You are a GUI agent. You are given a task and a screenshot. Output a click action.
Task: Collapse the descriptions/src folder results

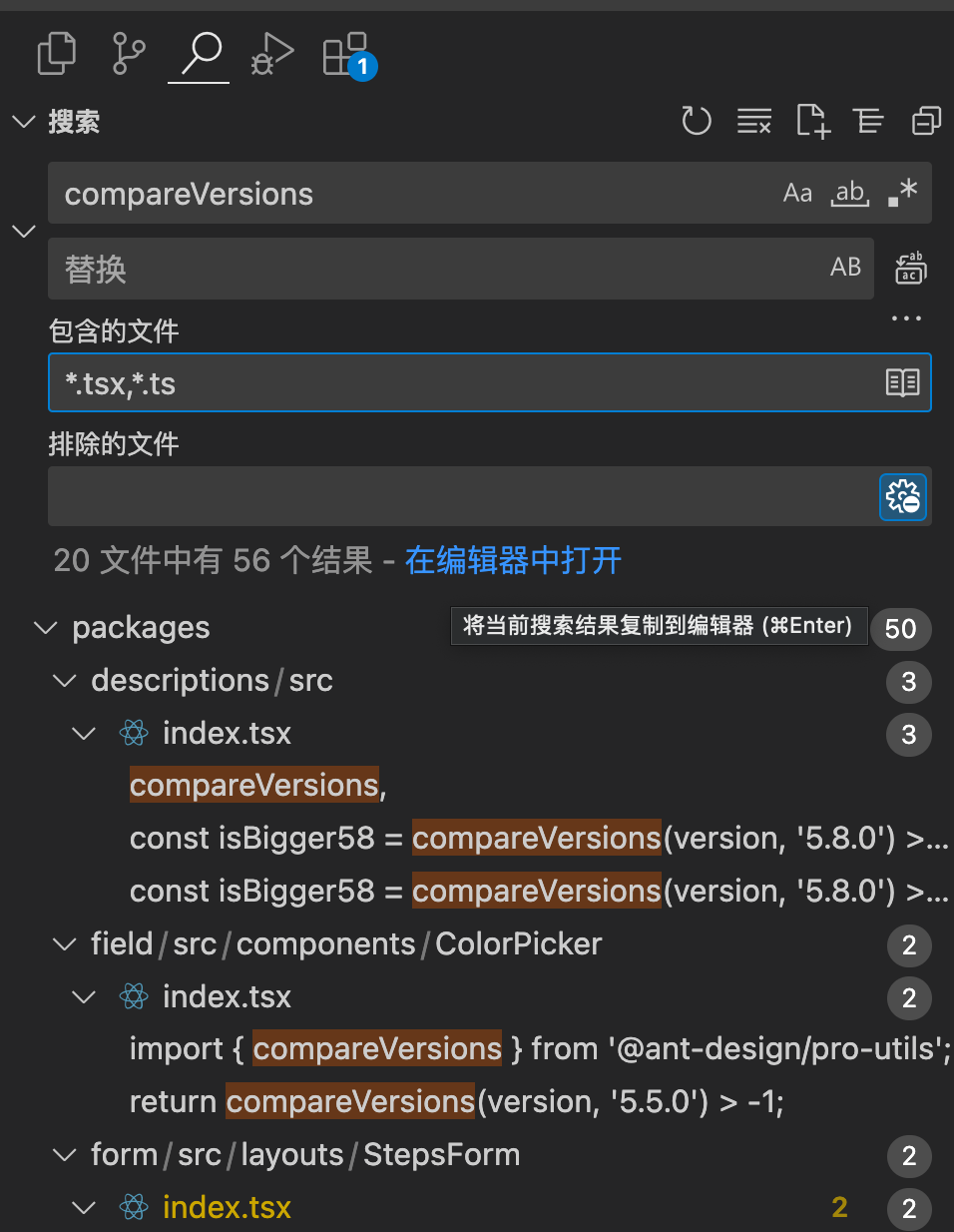(65, 681)
